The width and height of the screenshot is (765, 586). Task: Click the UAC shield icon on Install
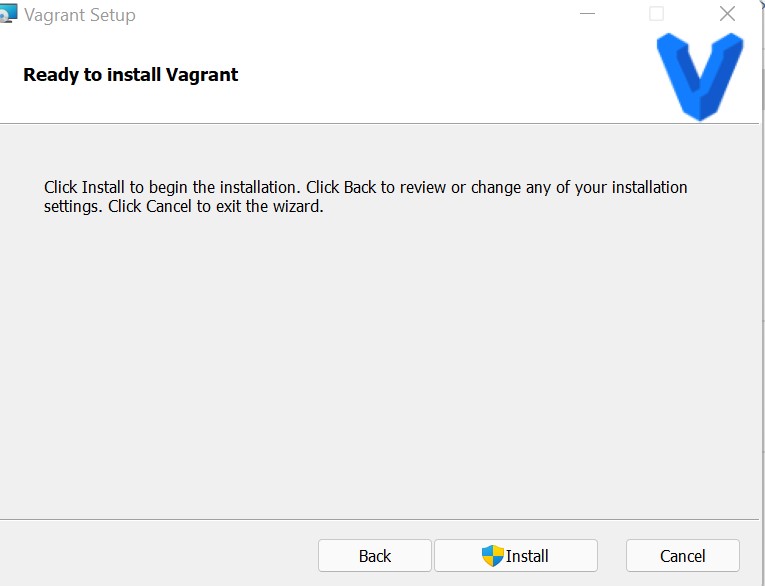click(492, 556)
